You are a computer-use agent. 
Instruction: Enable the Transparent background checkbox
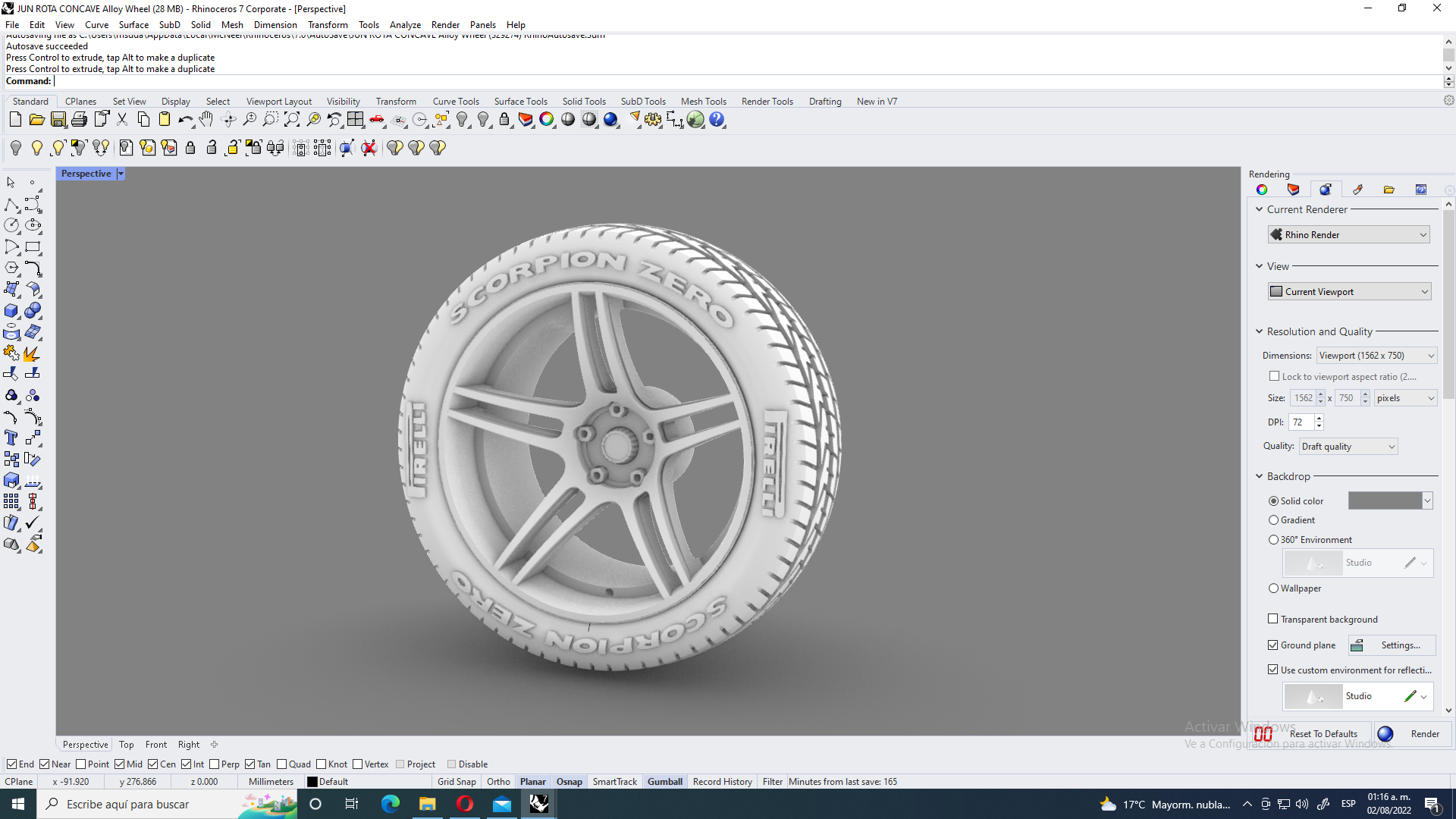pyautogui.click(x=1273, y=619)
